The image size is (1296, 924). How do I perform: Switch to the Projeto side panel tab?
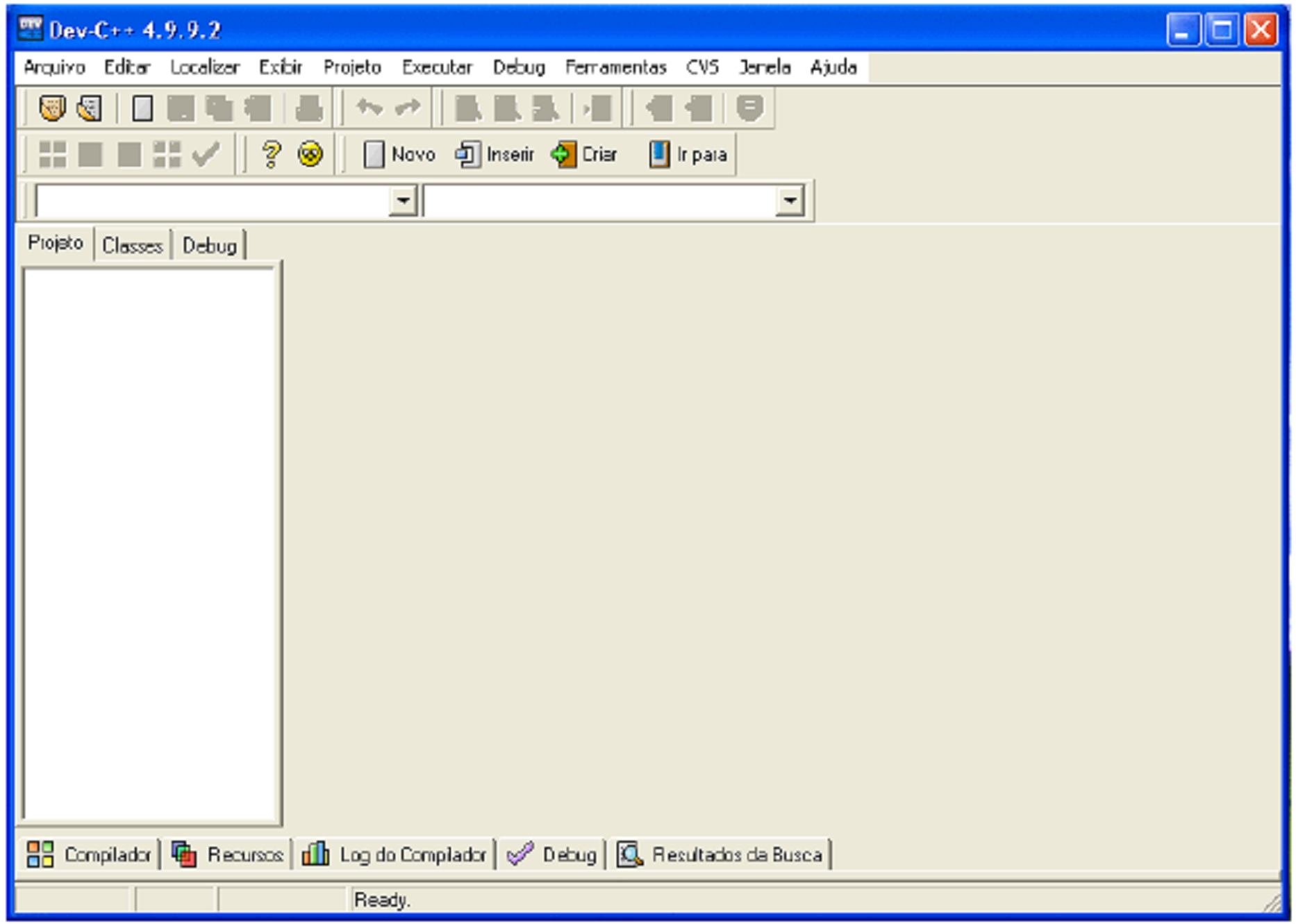click(x=56, y=243)
